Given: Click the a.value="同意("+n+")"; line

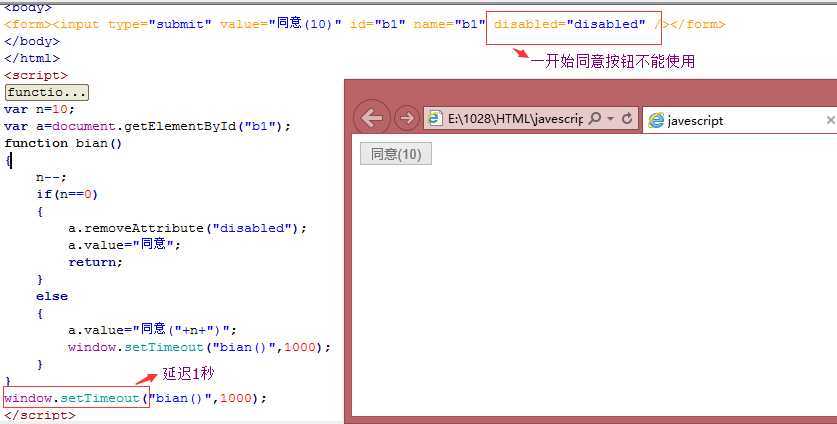Looking at the screenshot, I should tap(152, 329).
